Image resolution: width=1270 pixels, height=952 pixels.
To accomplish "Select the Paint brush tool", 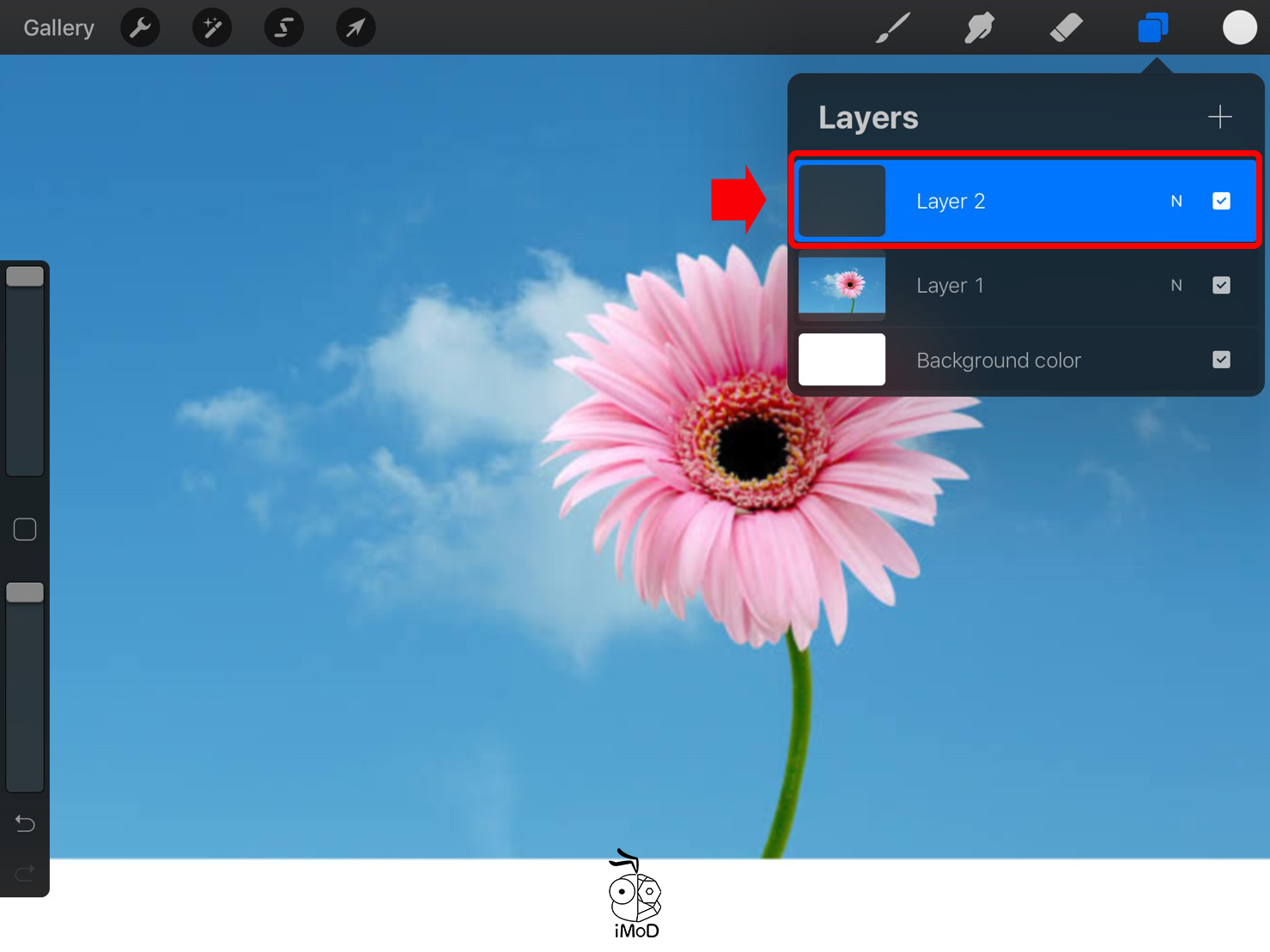I will point(893,28).
